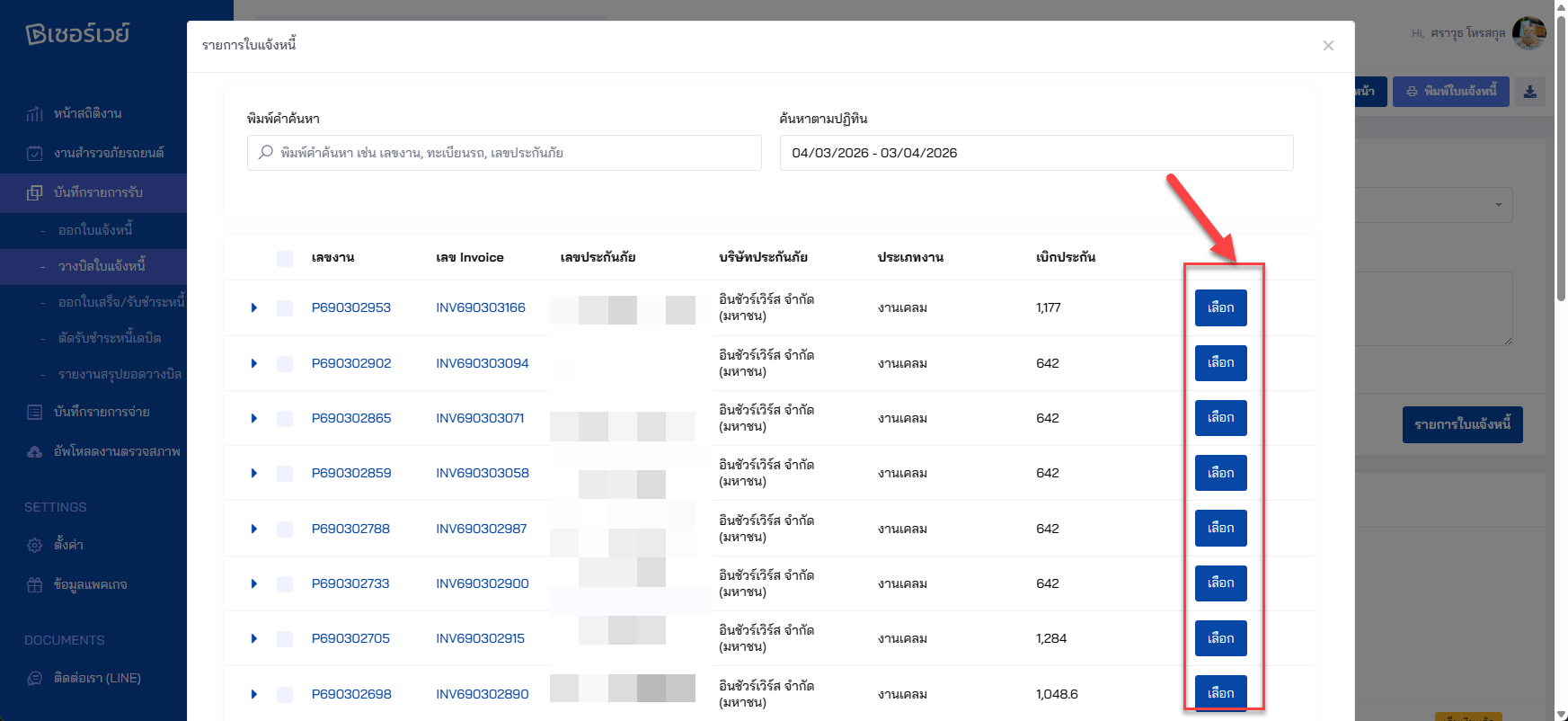Image resolution: width=1568 pixels, height=721 pixels.
Task: Open the calendar date range picker
Action: (1035, 153)
